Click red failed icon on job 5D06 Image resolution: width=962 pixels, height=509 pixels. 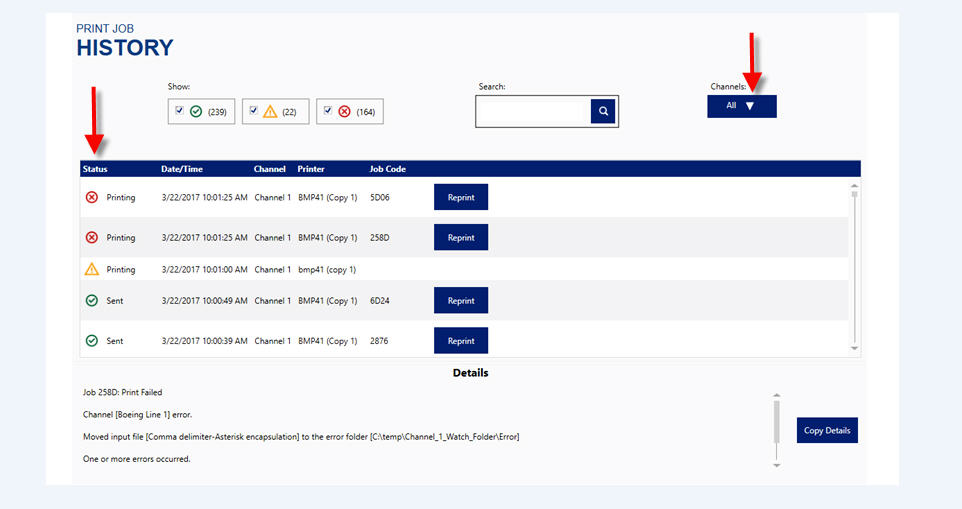pos(92,197)
